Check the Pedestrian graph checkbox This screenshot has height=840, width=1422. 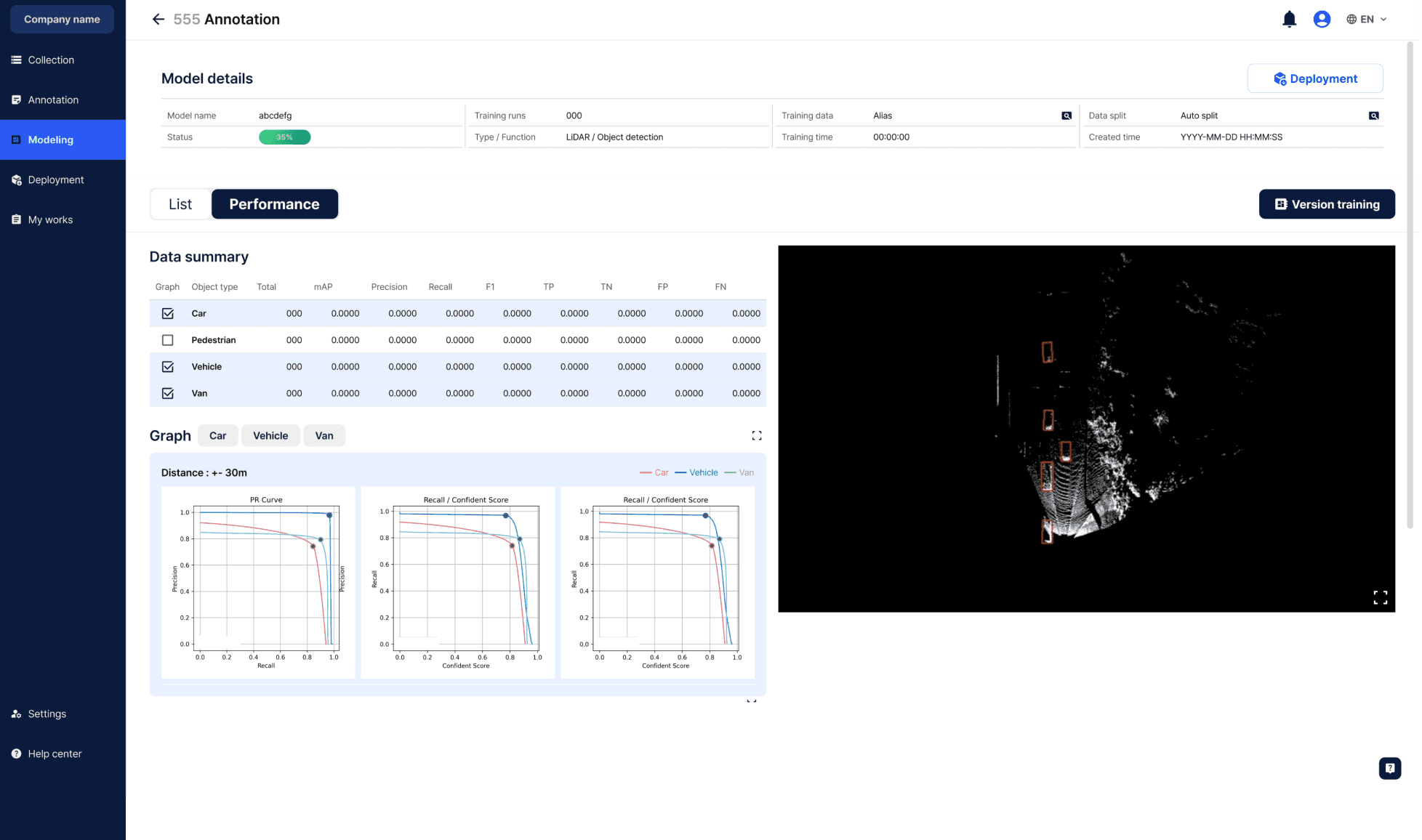coord(168,340)
